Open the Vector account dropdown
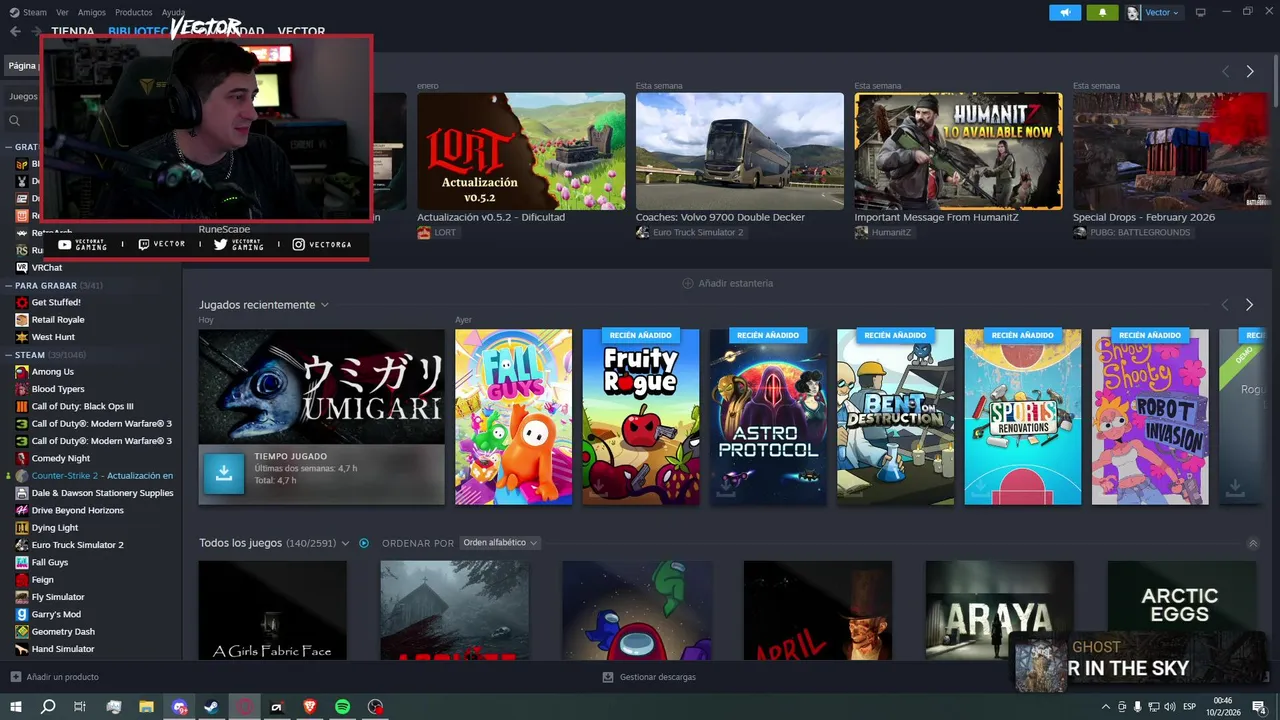 tap(1153, 12)
